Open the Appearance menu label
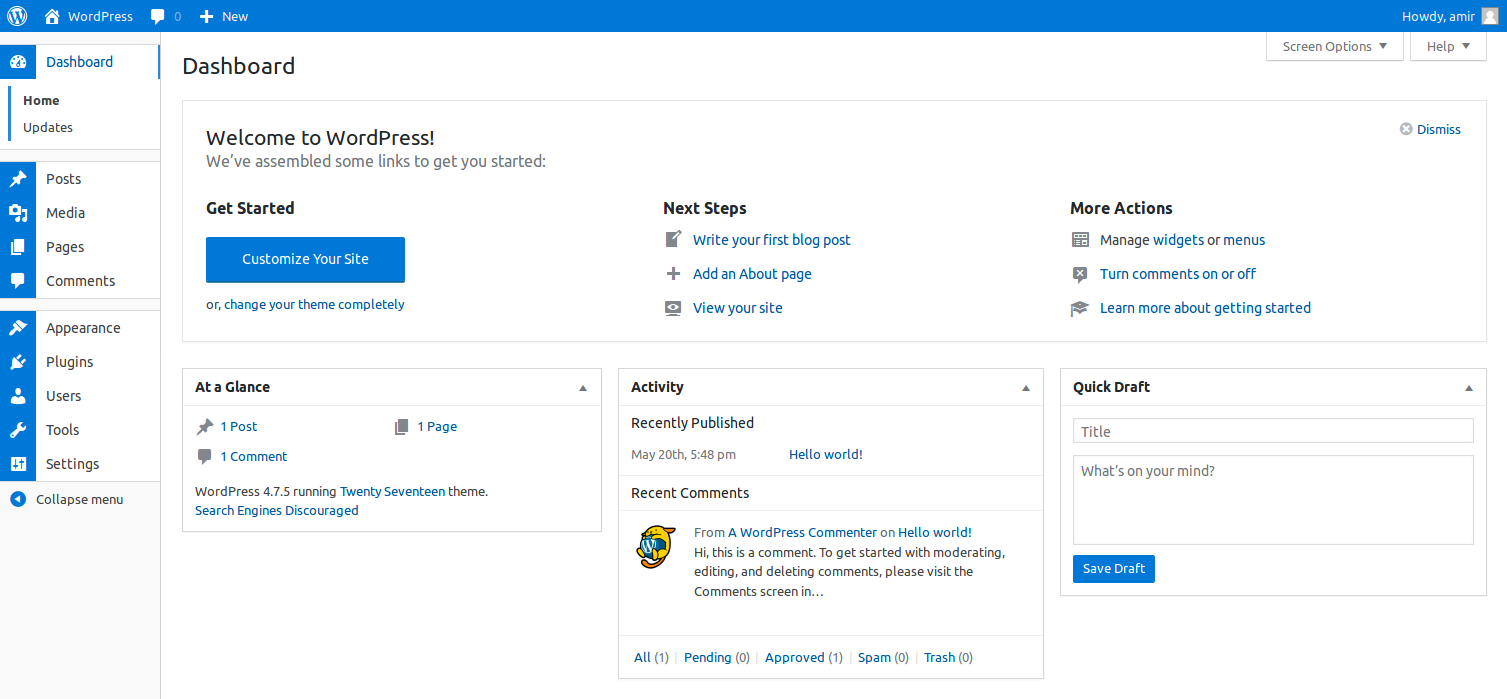 coord(83,328)
